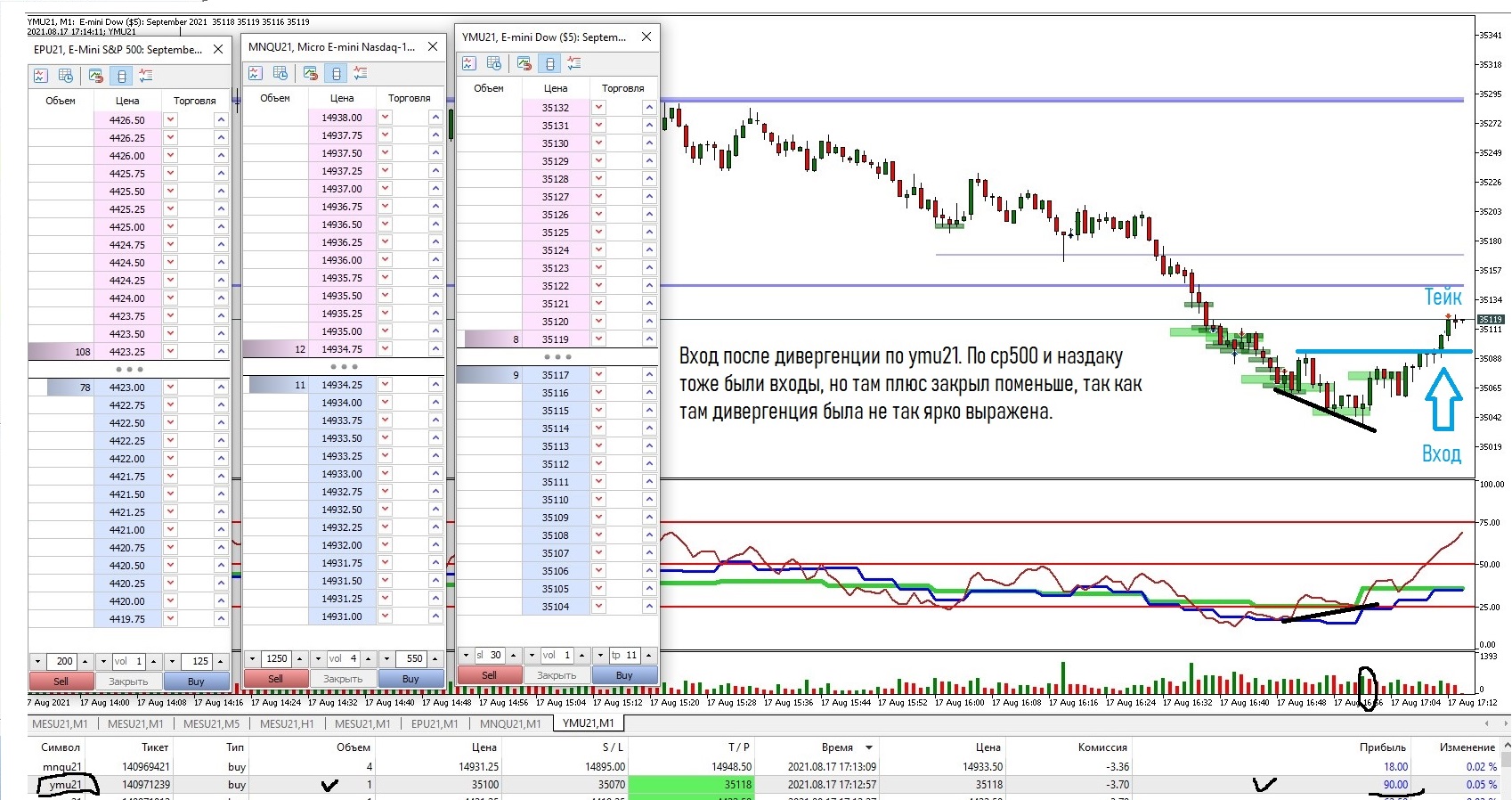Click the red sell arrow at 35132

tap(598, 108)
